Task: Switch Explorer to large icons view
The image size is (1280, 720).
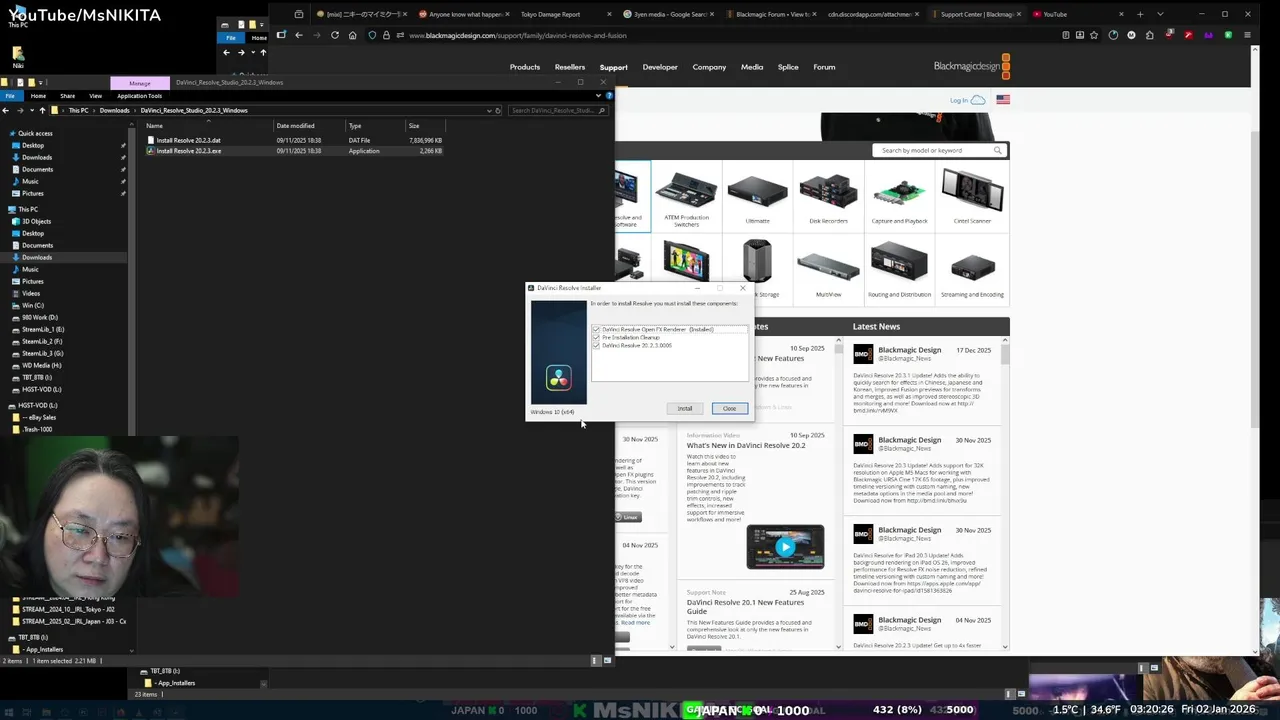Action: click(x=607, y=660)
